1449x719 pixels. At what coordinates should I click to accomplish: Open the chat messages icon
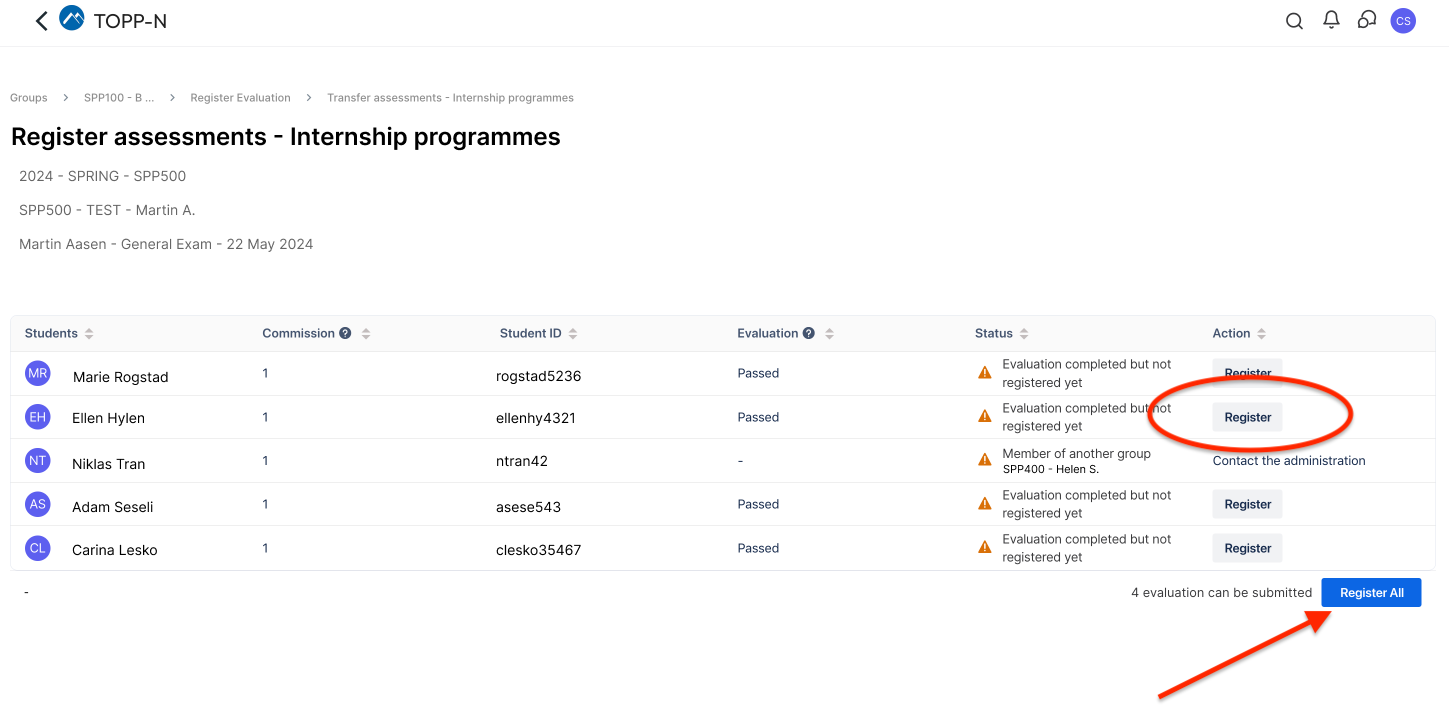pyautogui.click(x=1367, y=20)
